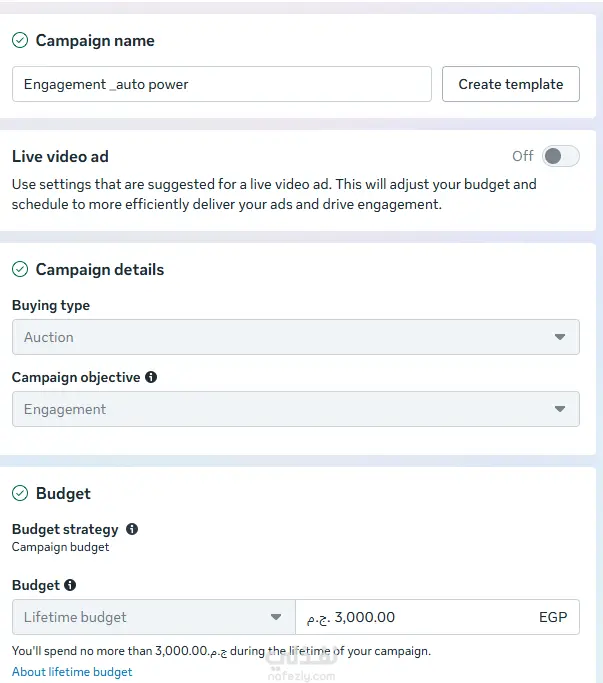Screen dimensions: 603x683
Task: Click the Off label beside the toggle
Action: (522, 156)
